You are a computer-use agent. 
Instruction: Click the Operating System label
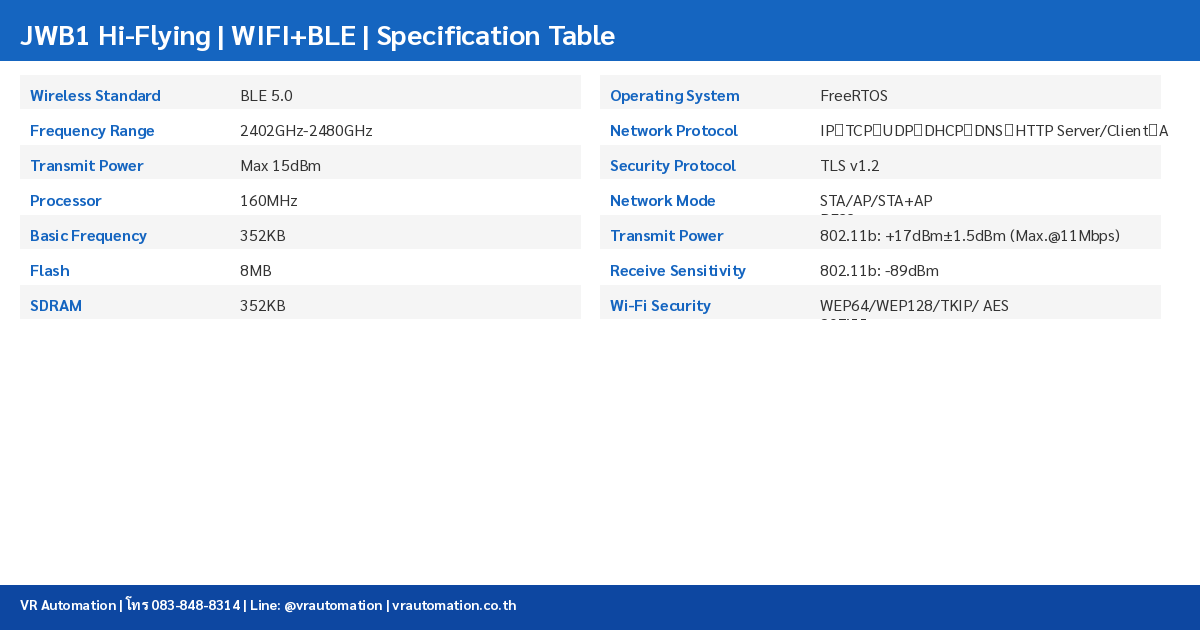[675, 96]
